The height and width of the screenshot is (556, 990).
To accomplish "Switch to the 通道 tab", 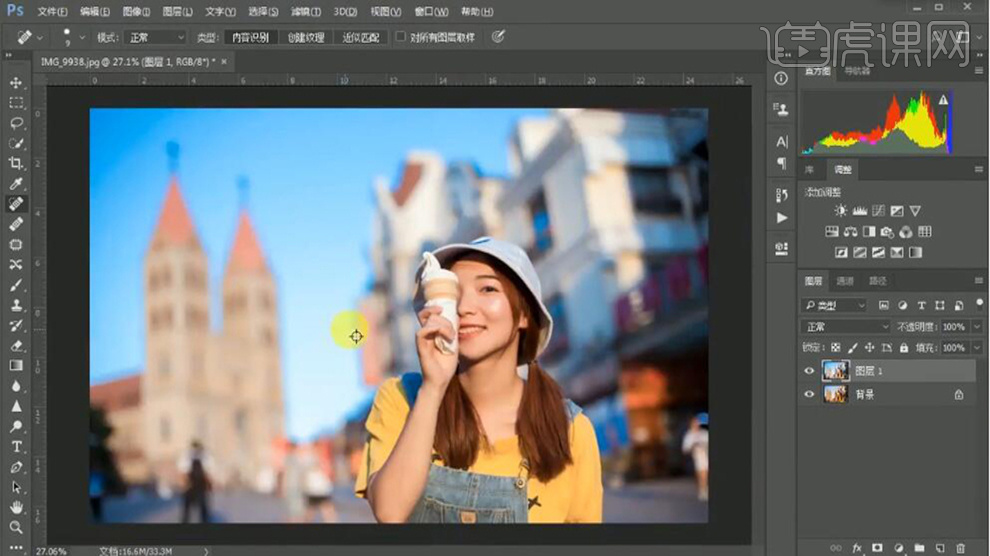I will 845,281.
